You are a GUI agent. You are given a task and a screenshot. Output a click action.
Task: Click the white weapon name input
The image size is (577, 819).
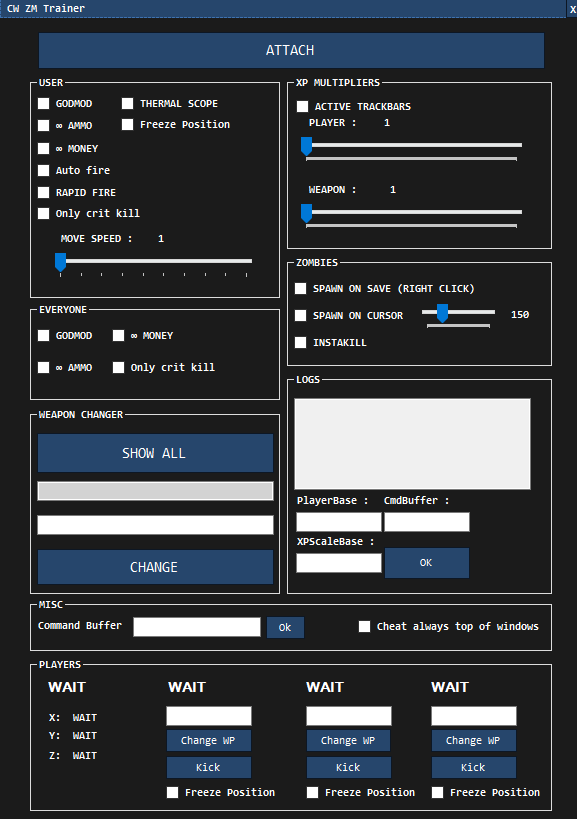(155, 525)
